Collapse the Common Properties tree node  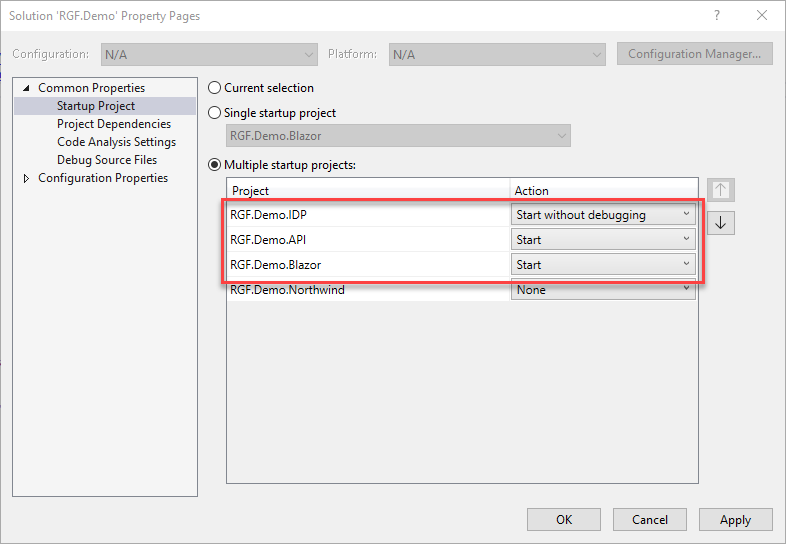coord(26,88)
